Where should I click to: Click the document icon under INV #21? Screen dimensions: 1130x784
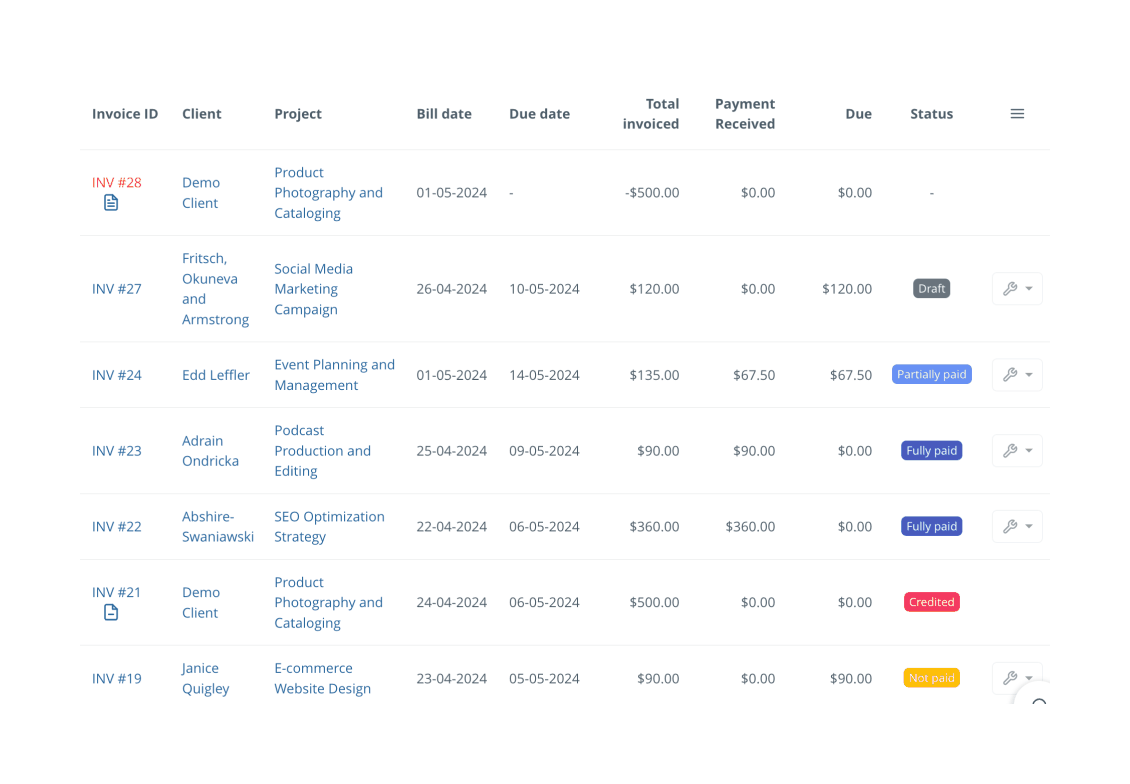click(111, 613)
